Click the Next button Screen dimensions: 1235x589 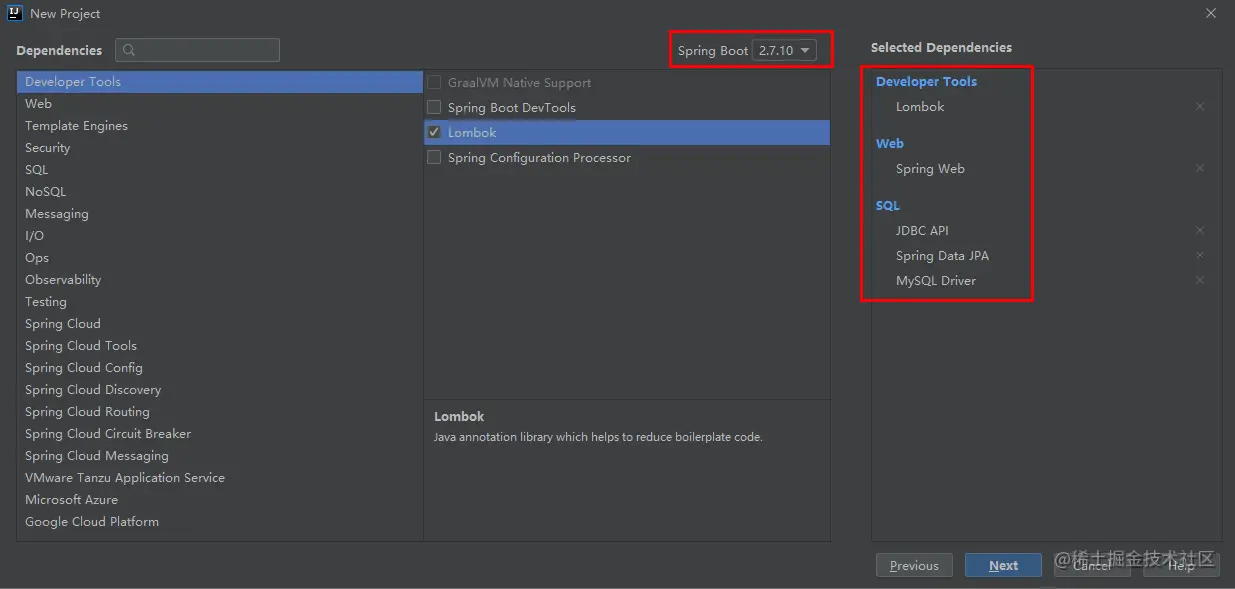tap(1003, 565)
